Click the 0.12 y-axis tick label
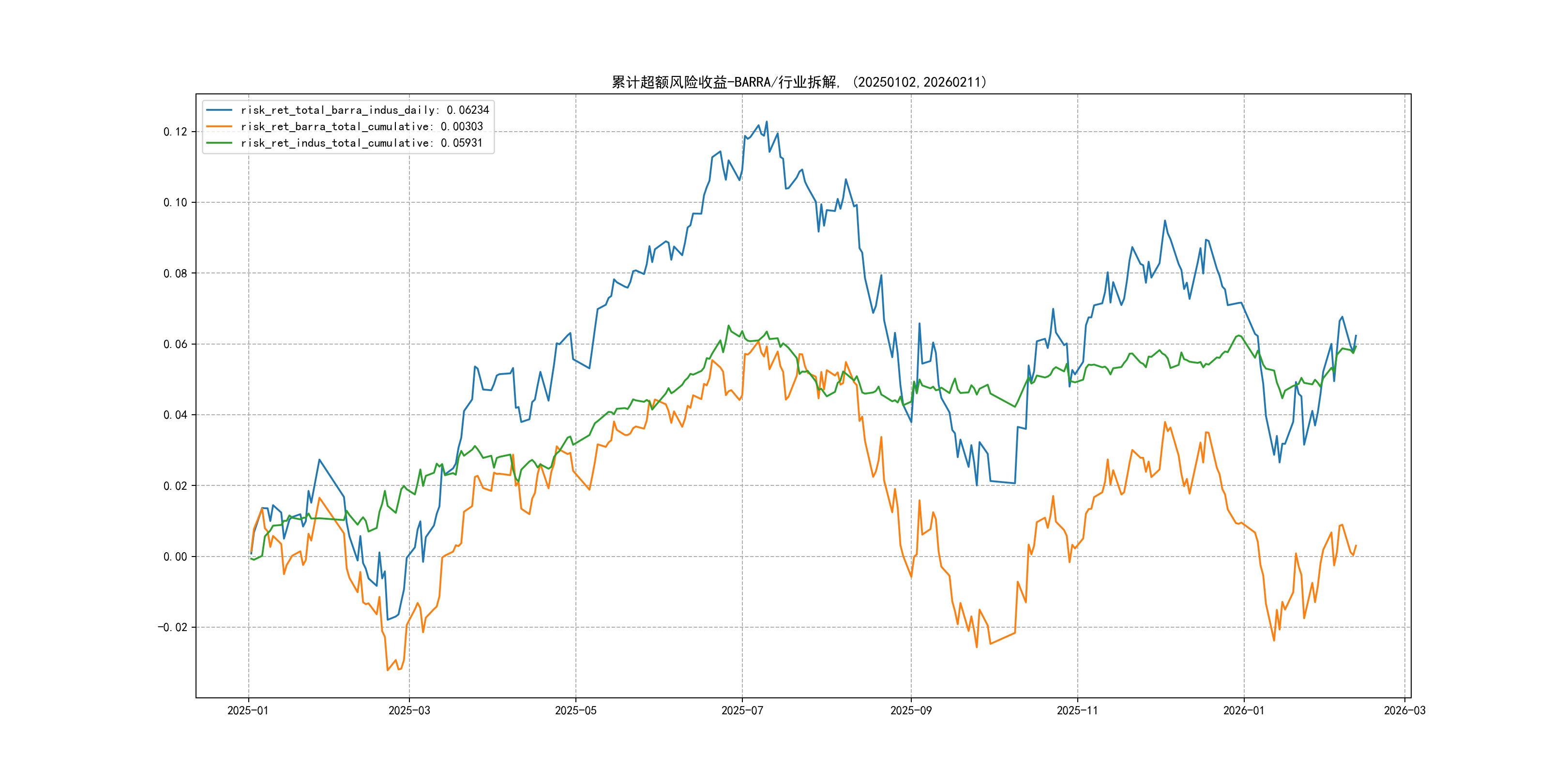The image size is (1568, 784). tap(175, 132)
